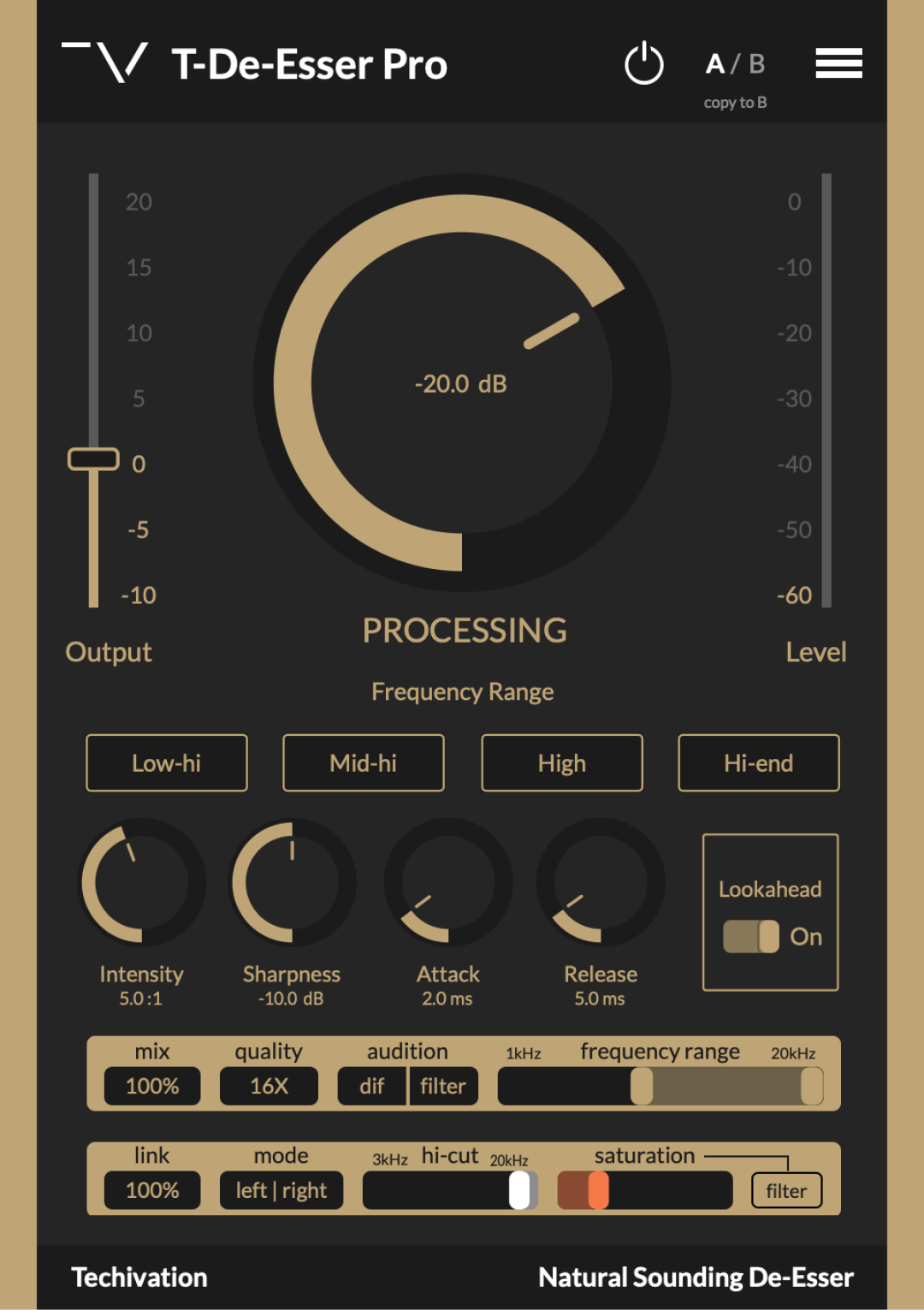This screenshot has width=924, height=1310.
Task: Switch between A and B settings
Action: coord(734,63)
